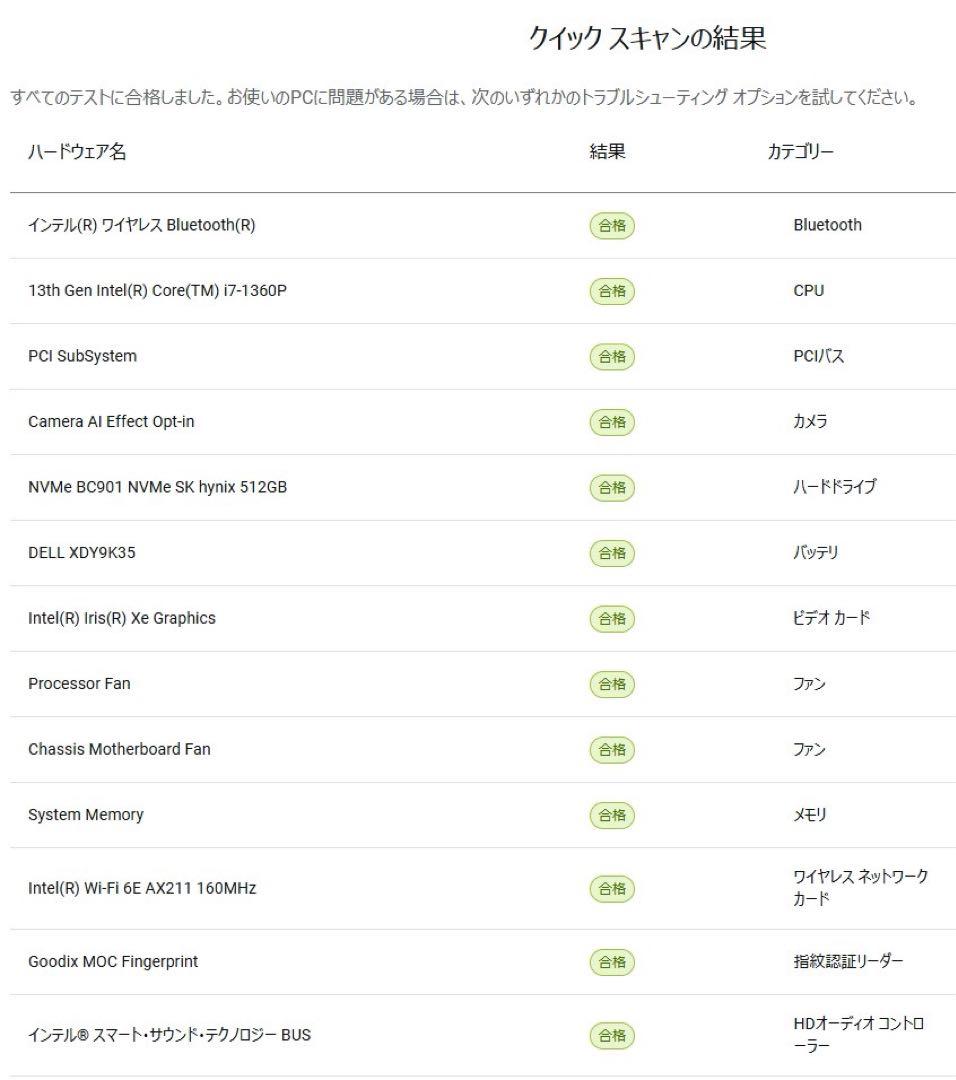Click the 結果 column header
Screen dimensions: 956x1080
607,152
